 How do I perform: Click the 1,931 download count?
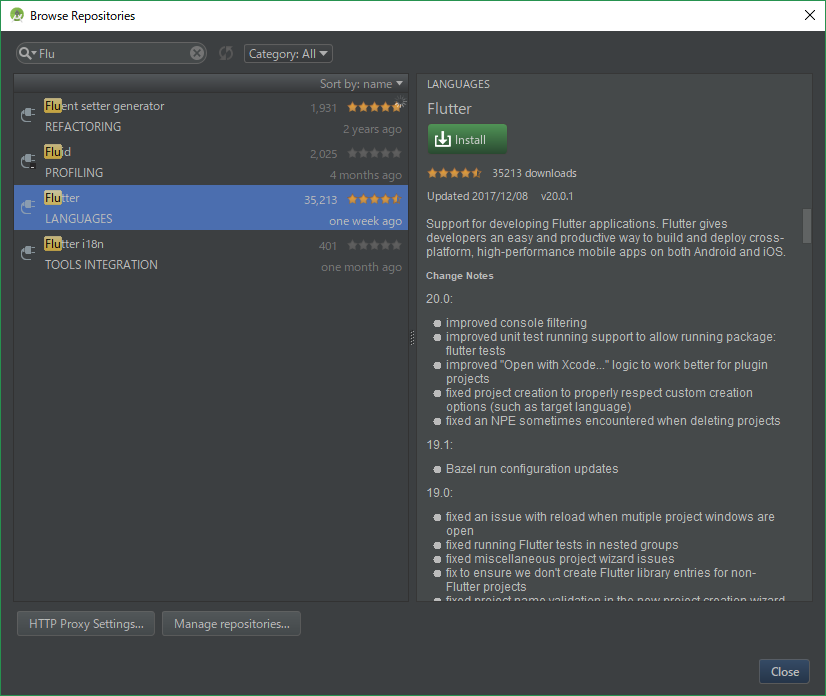click(x=323, y=108)
